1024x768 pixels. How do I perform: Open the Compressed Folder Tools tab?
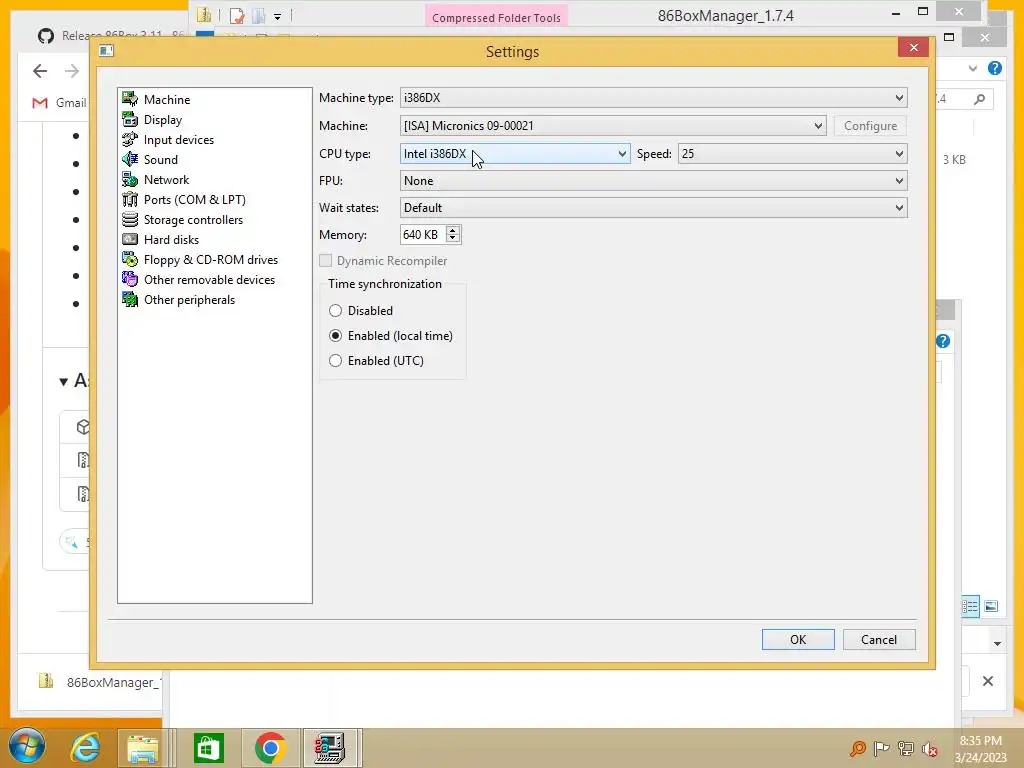tap(496, 16)
